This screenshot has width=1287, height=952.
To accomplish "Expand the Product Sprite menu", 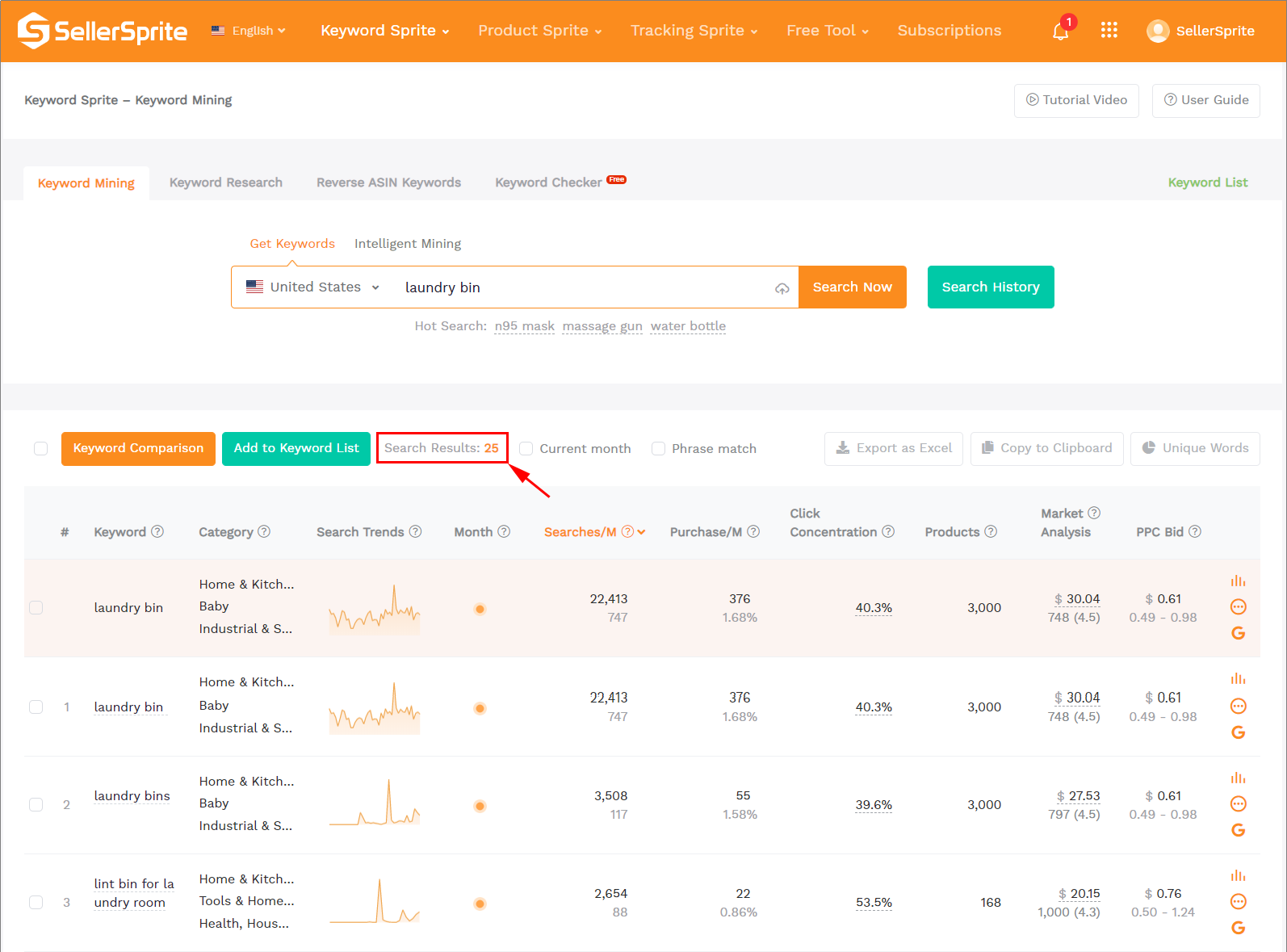I will click(539, 31).
